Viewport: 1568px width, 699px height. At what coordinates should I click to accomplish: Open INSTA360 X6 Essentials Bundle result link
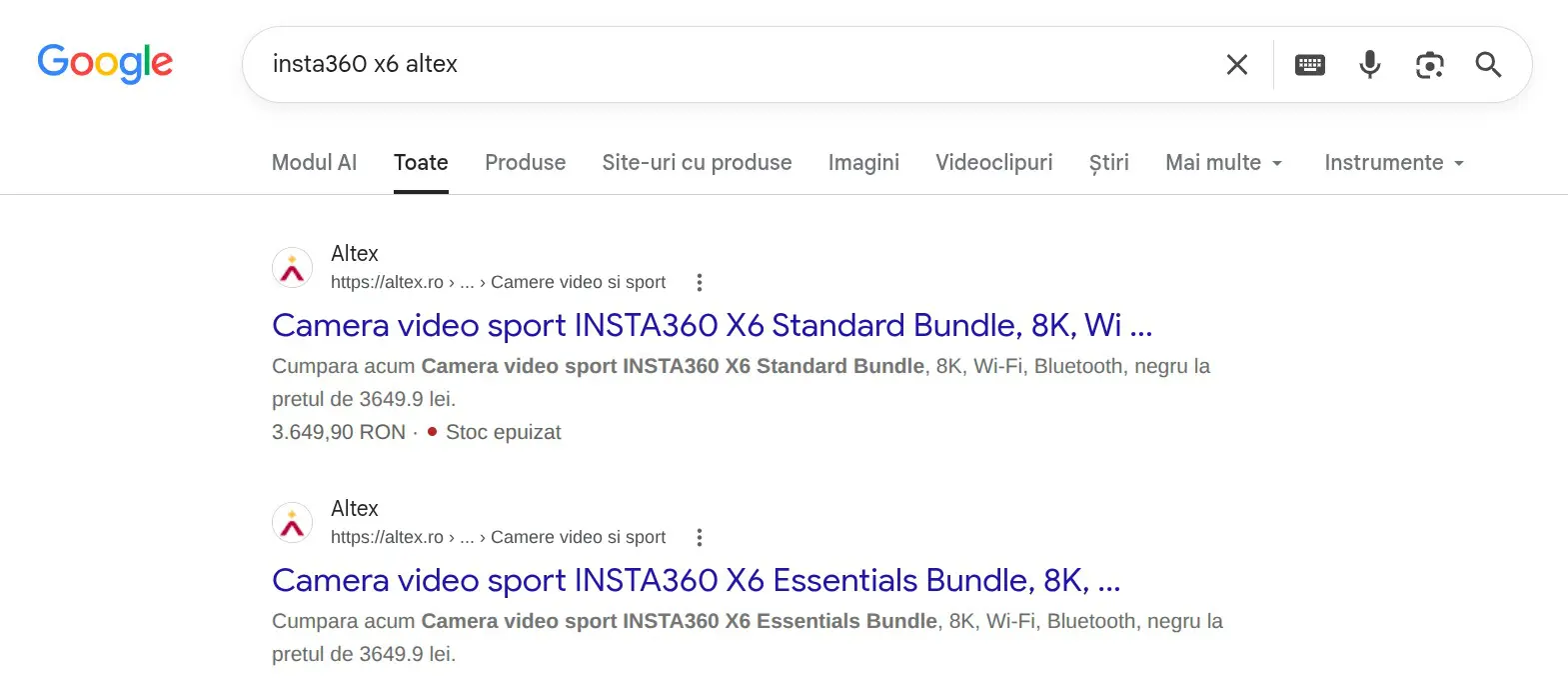(697, 580)
